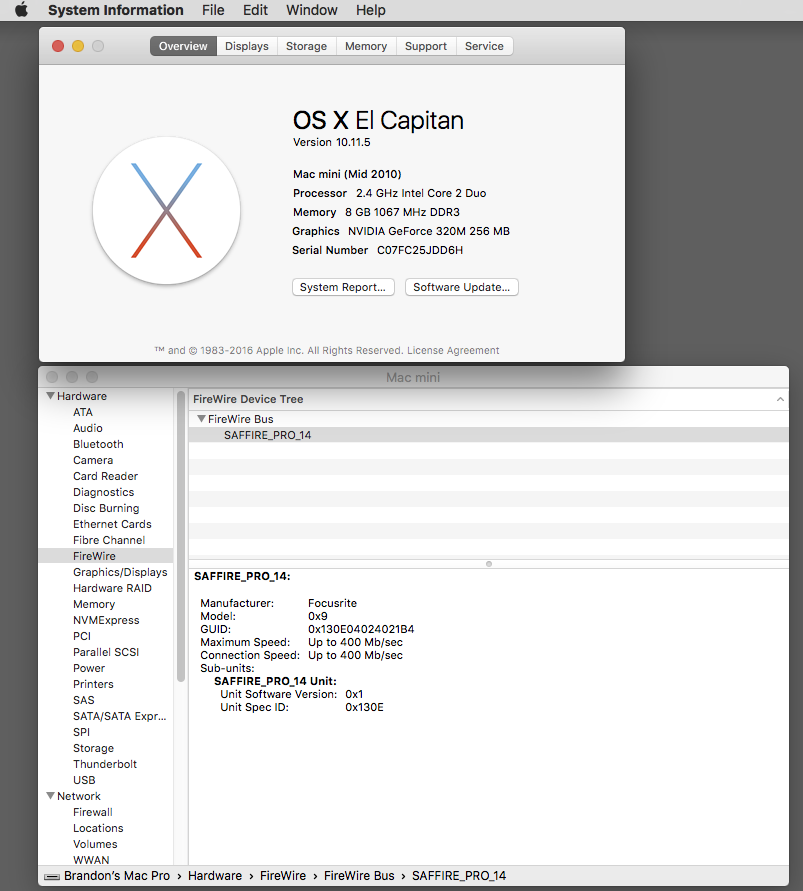Screen dimensions: 803x891
Task: Open the System Information menu
Action: pos(115,10)
